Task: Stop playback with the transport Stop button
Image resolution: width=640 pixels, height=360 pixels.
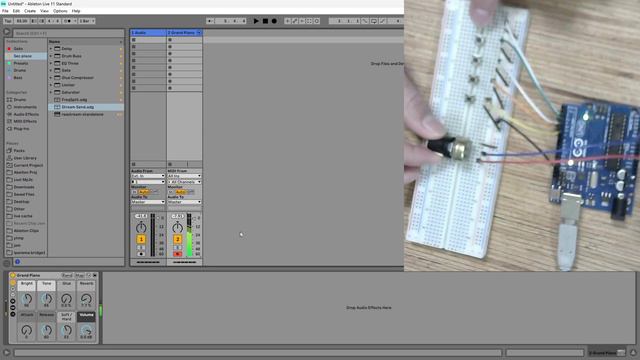Action: (265, 21)
